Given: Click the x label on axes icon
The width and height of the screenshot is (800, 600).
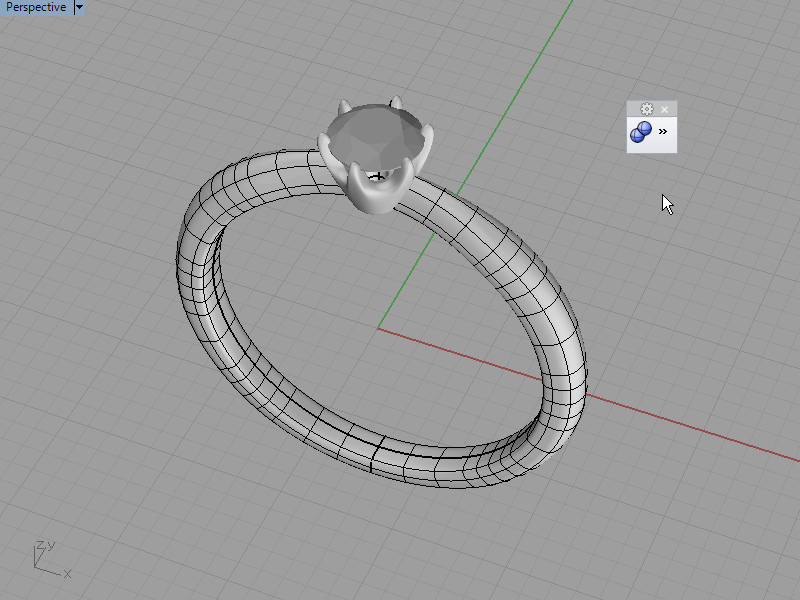Looking at the screenshot, I should tap(67, 574).
